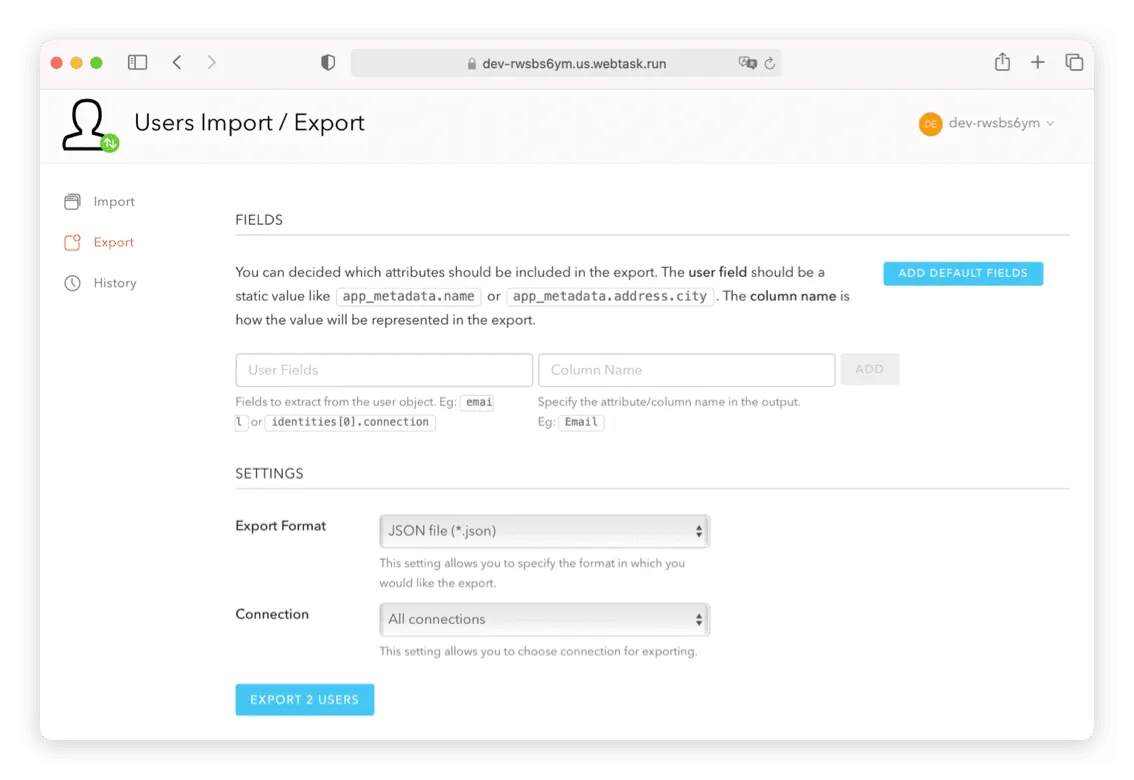Click the ADD DEFAULT FIELDS button
1134x780 pixels.
click(x=963, y=273)
